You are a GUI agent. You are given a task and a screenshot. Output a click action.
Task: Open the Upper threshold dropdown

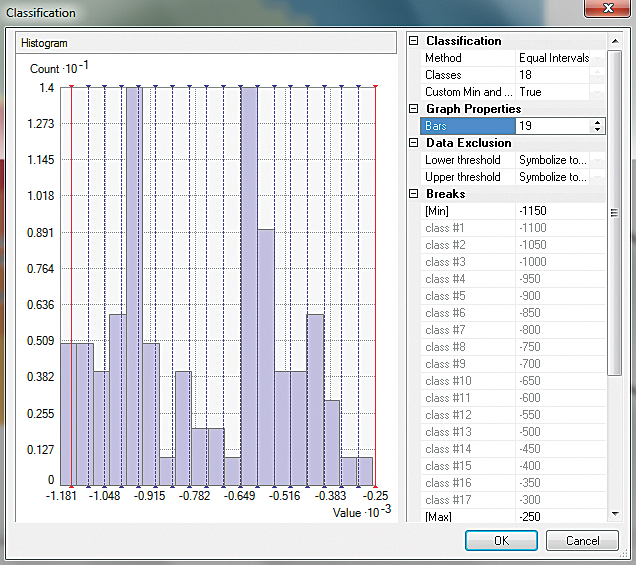point(597,177)
